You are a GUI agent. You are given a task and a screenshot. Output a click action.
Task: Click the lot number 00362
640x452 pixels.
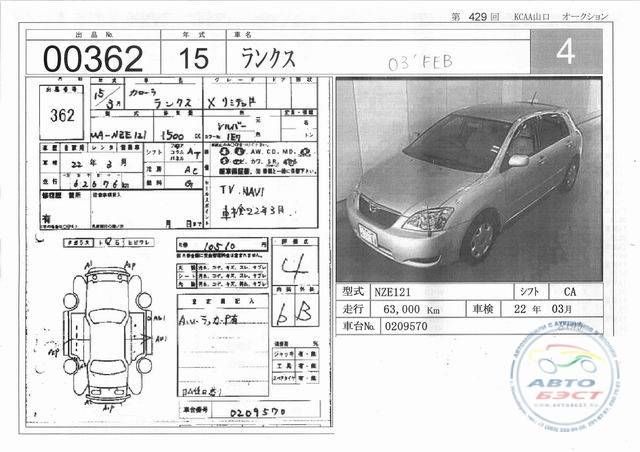[93, 58]
